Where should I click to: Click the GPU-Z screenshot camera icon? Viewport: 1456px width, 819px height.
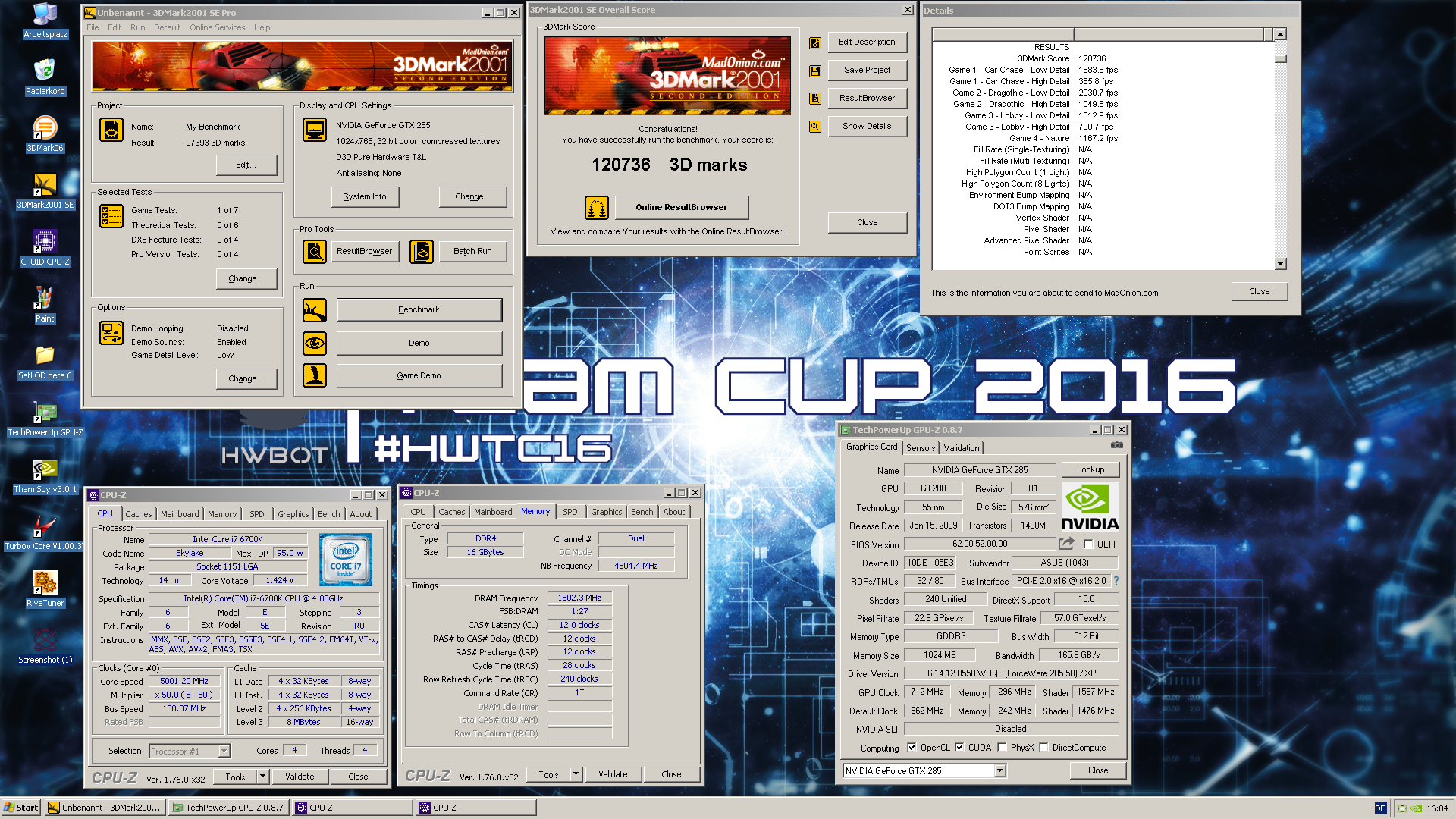pos(1116,445)
